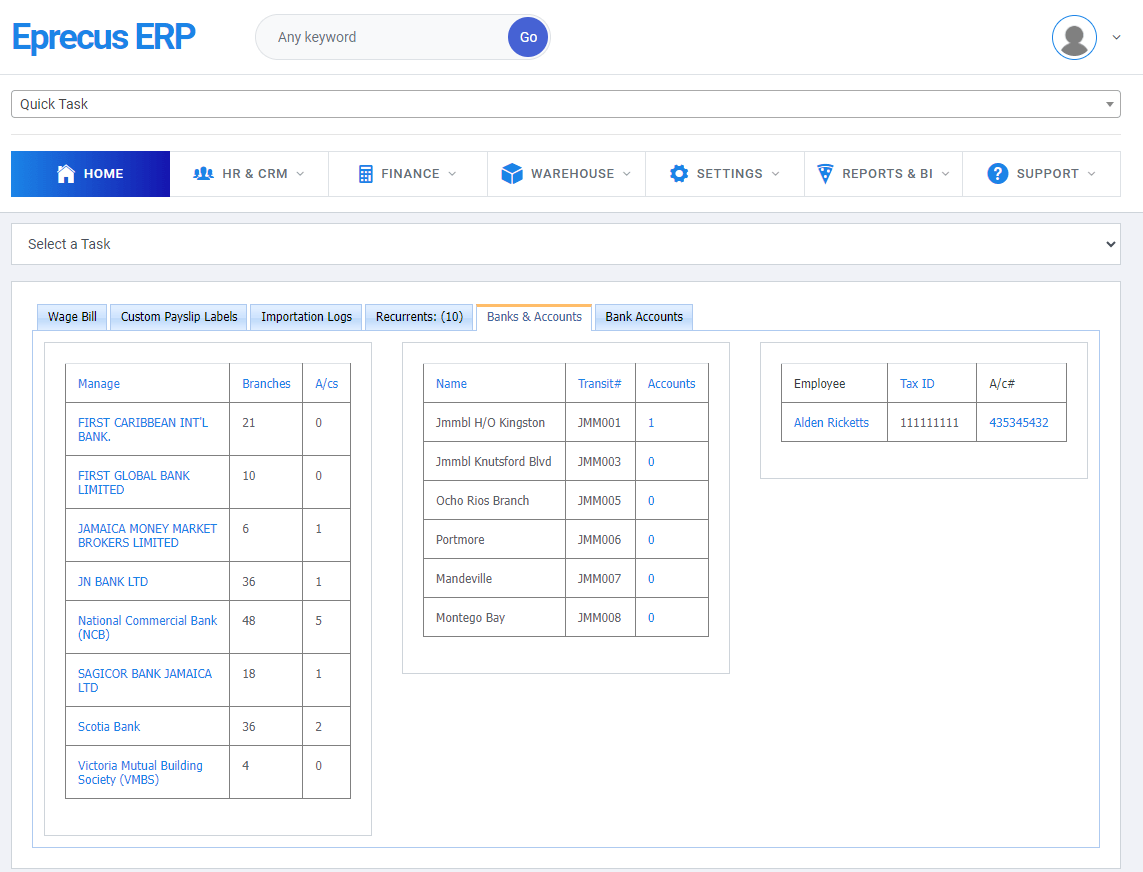
Task: Open the Scotia Bank link
Action: (109, 727)
